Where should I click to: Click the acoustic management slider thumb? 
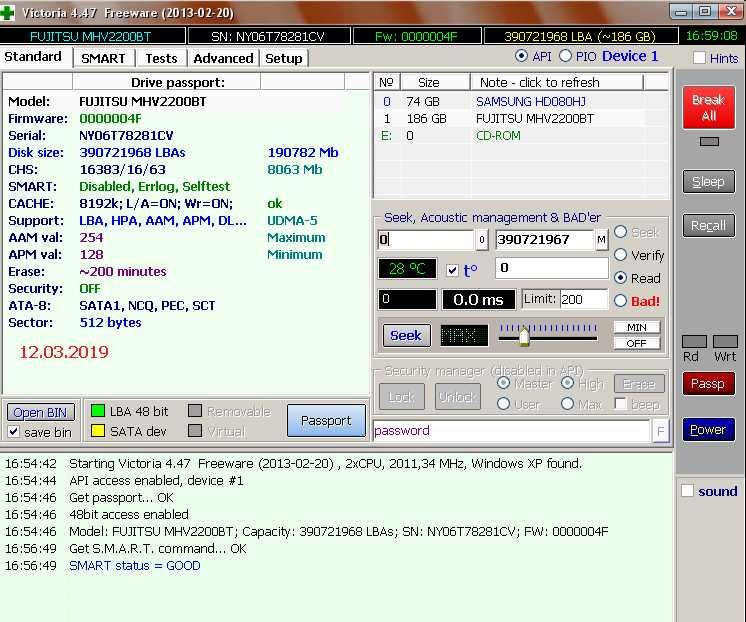[524, 336]
